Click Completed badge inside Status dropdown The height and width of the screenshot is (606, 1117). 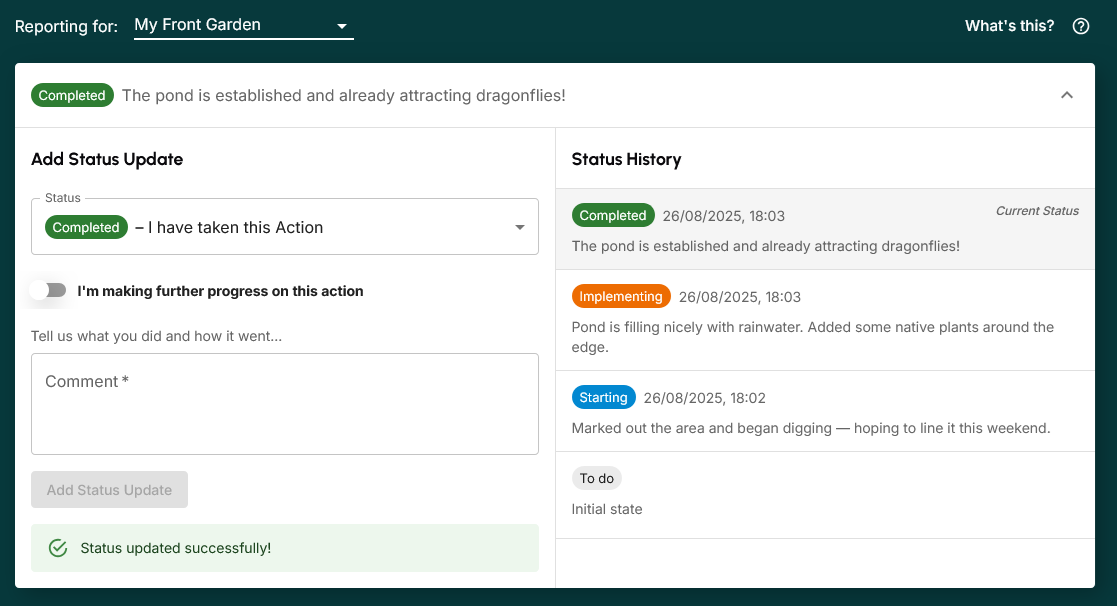pyautogui.click(x=86, y=228)
